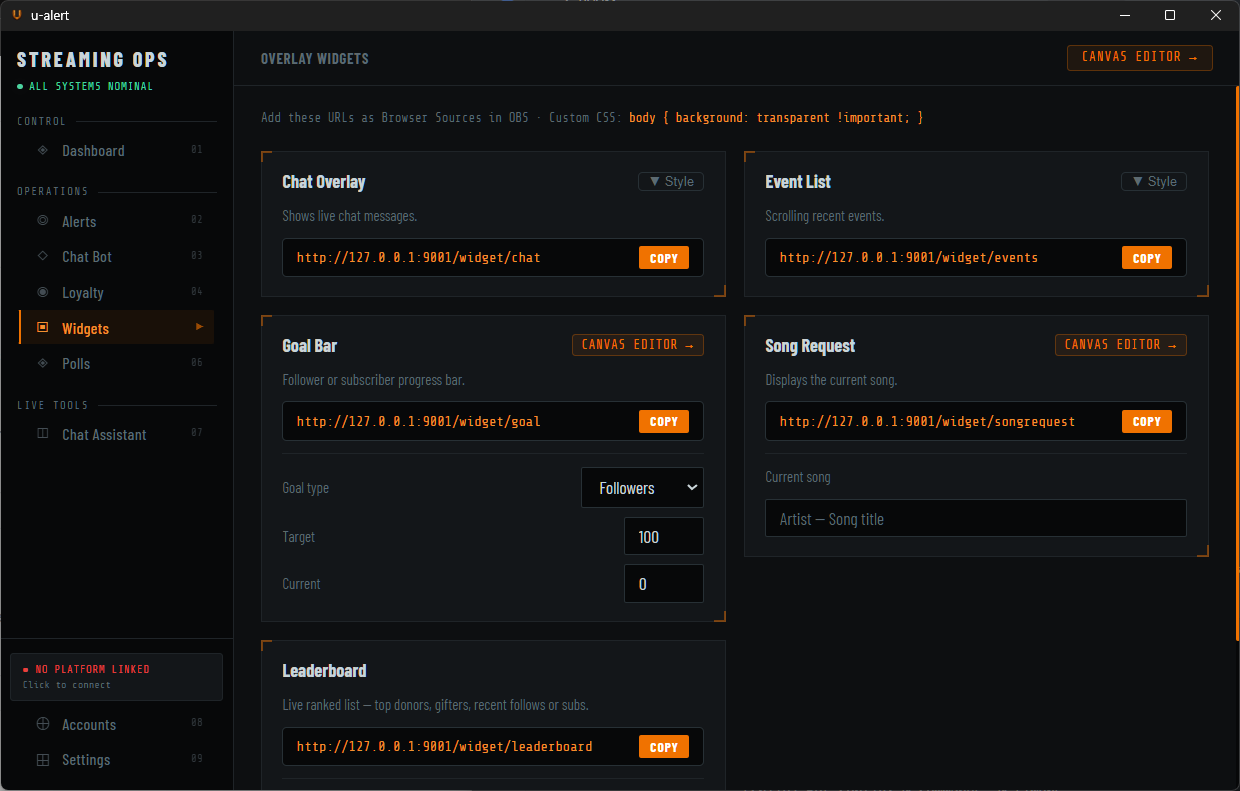Open the Dashboard page
Viewport: 1240px width, 791px height.
point(117,151)
